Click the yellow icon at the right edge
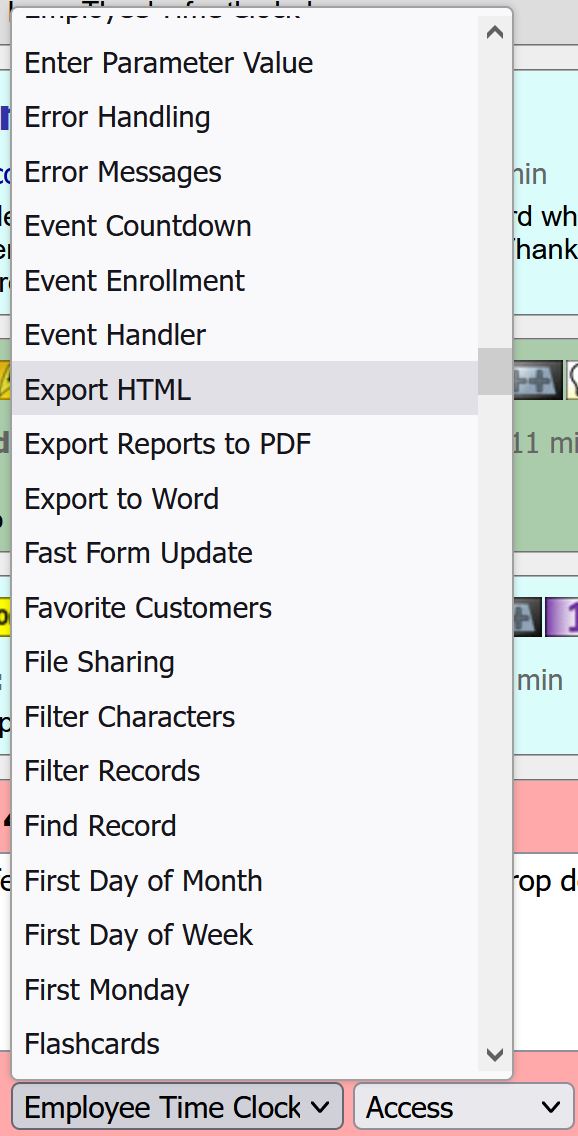Viewport: 578px width, 1136px height. [x=572, y=380]
